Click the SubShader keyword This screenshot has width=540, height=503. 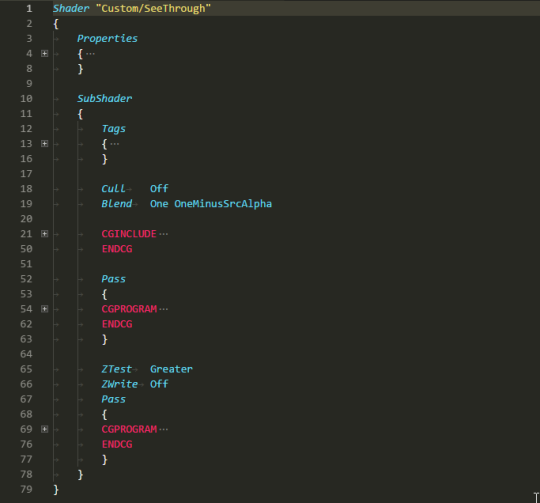[105, 98]
